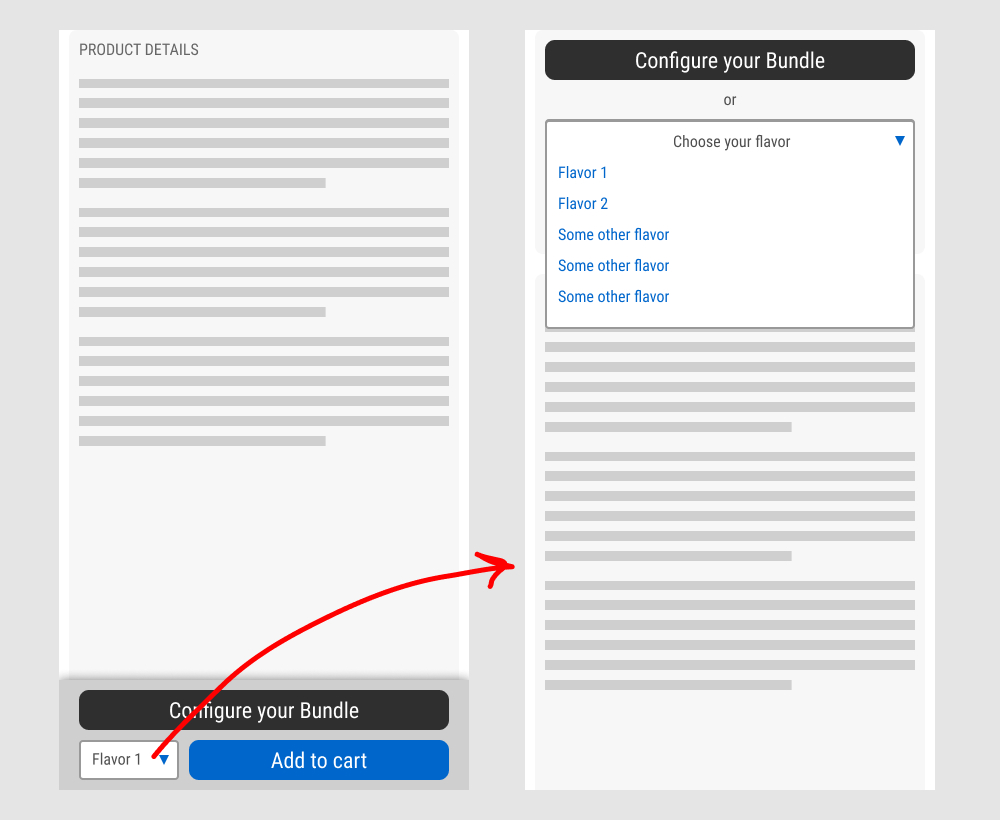Open the Flavor 1 select beside Add to cart
The width and height of the screenshot is (1000, 820).
(118, 760)
